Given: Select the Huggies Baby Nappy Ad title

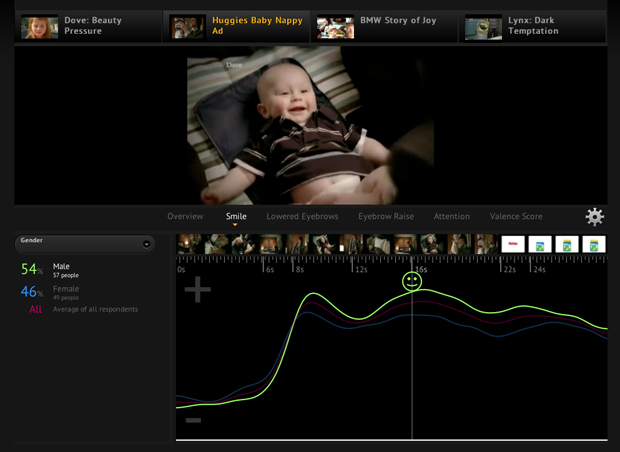Looking at the screenshot, I should 257,26.
